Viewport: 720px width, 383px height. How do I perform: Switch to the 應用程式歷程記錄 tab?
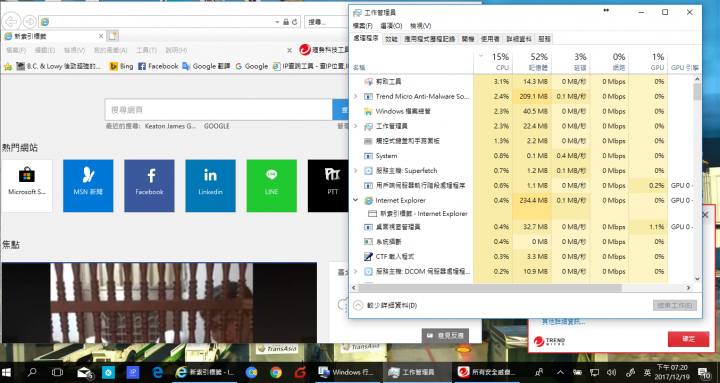tap(429, 39)
